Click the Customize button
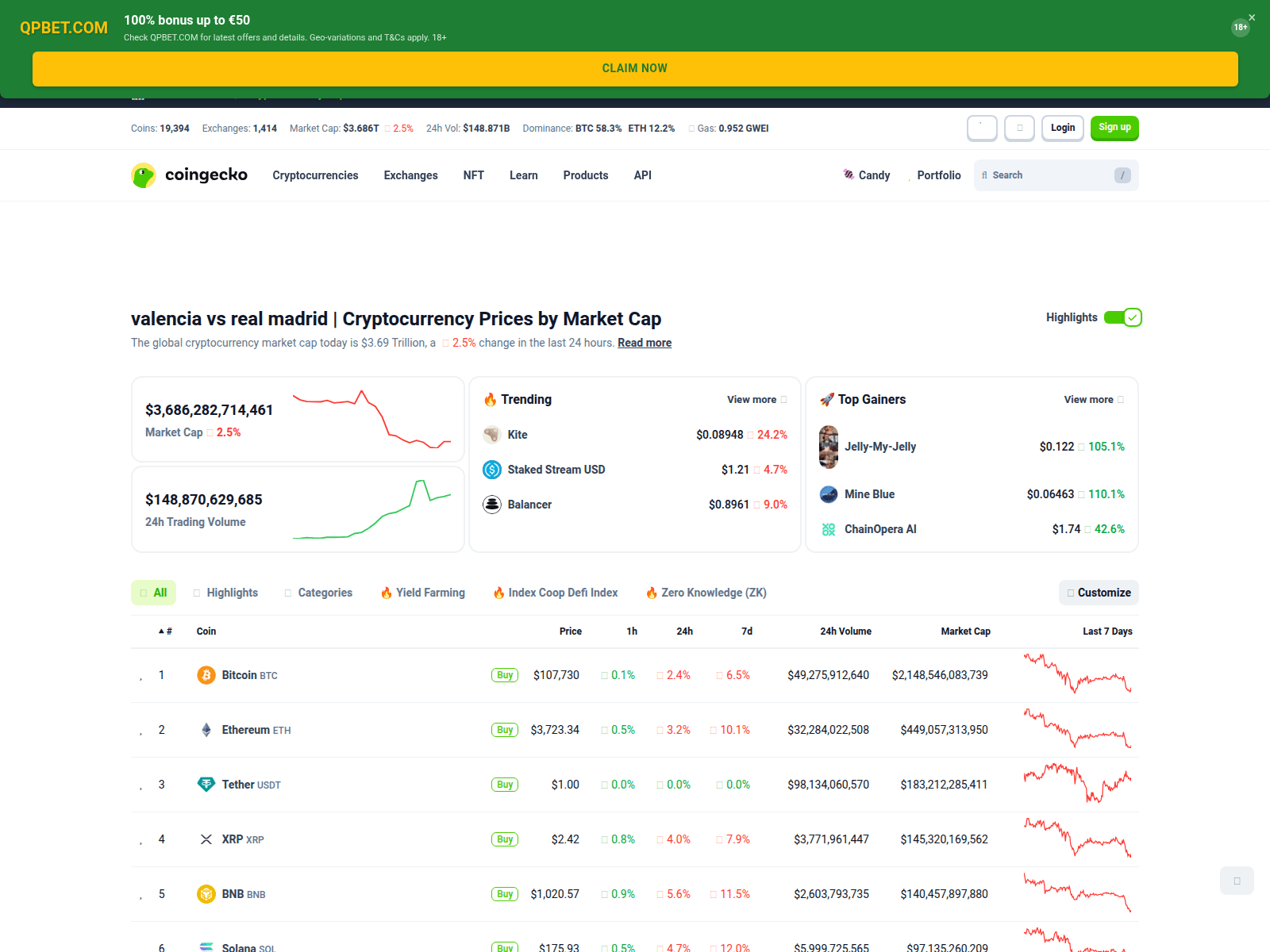Screen dimensions: 1270x952 tap(1099, 593)
